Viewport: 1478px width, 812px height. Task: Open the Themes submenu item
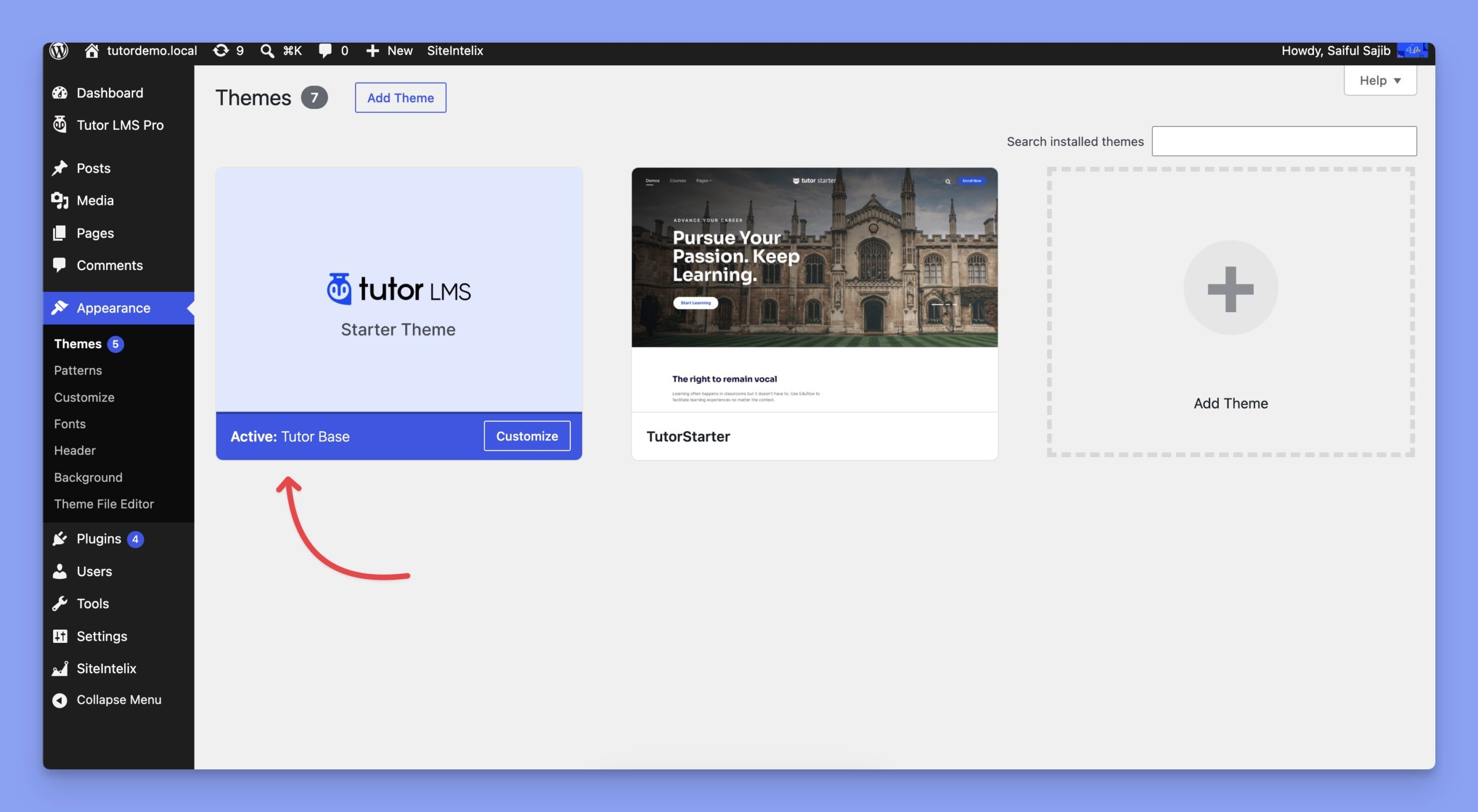[x=77, y=344]
